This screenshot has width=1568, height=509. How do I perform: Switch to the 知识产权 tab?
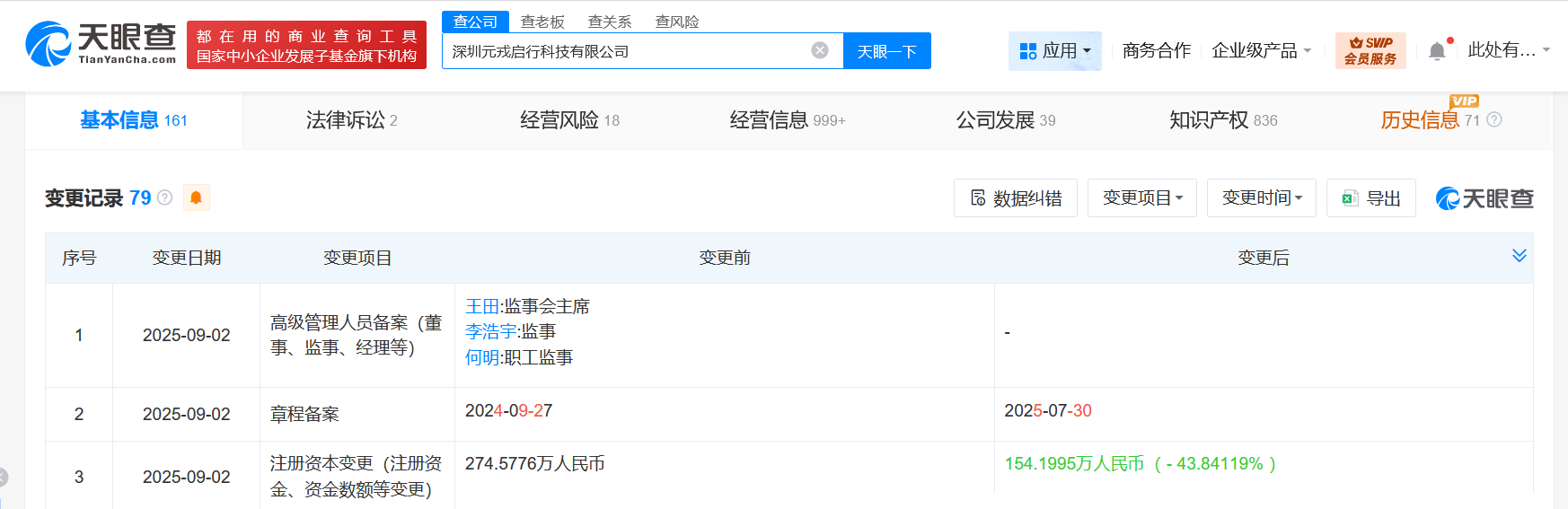1222,120
